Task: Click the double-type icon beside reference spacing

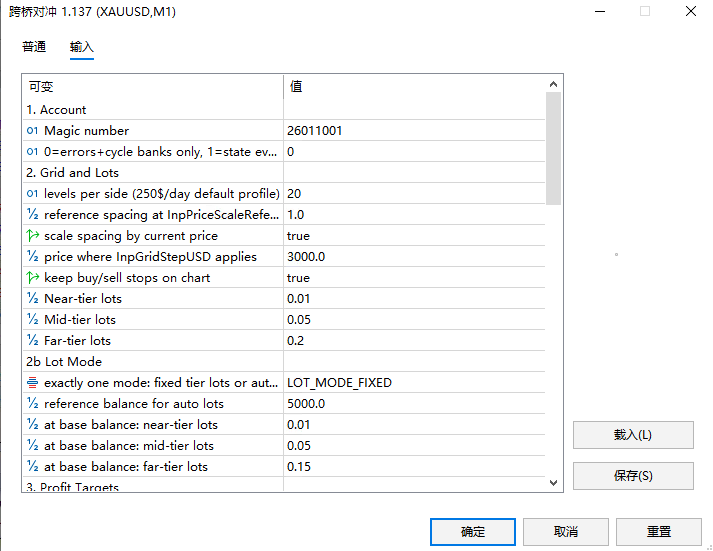Action: click(32, 215)
